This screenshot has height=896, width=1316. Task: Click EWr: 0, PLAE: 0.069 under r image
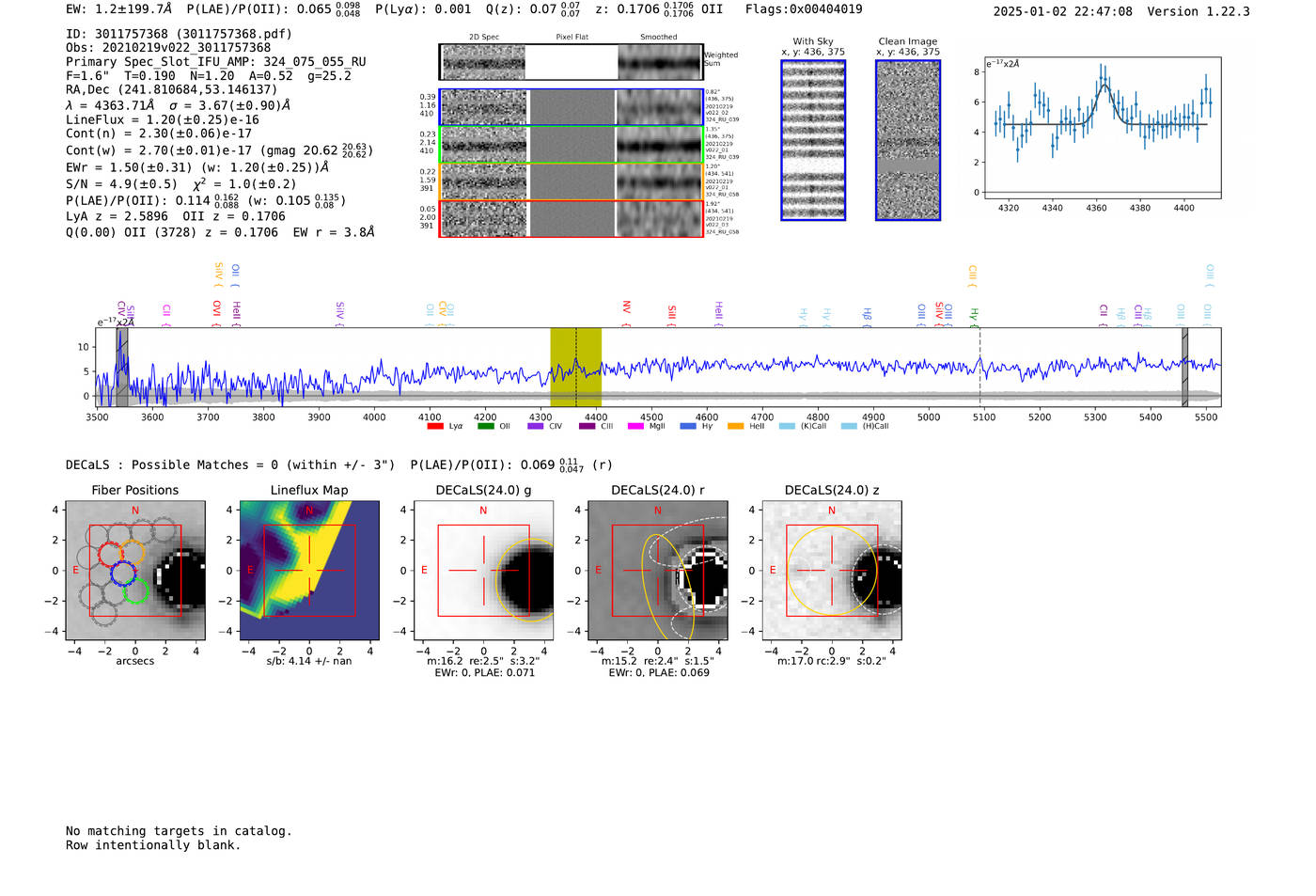[x=658, y=672]
